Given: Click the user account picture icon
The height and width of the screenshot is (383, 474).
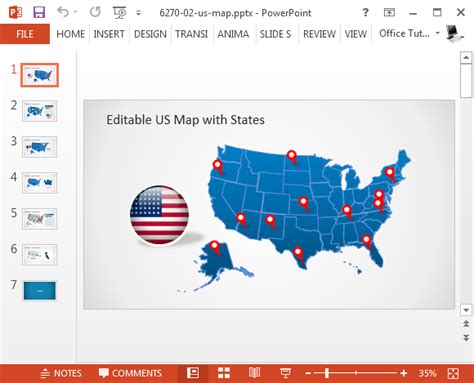Looking at the screenshot, I should [454, 34].
